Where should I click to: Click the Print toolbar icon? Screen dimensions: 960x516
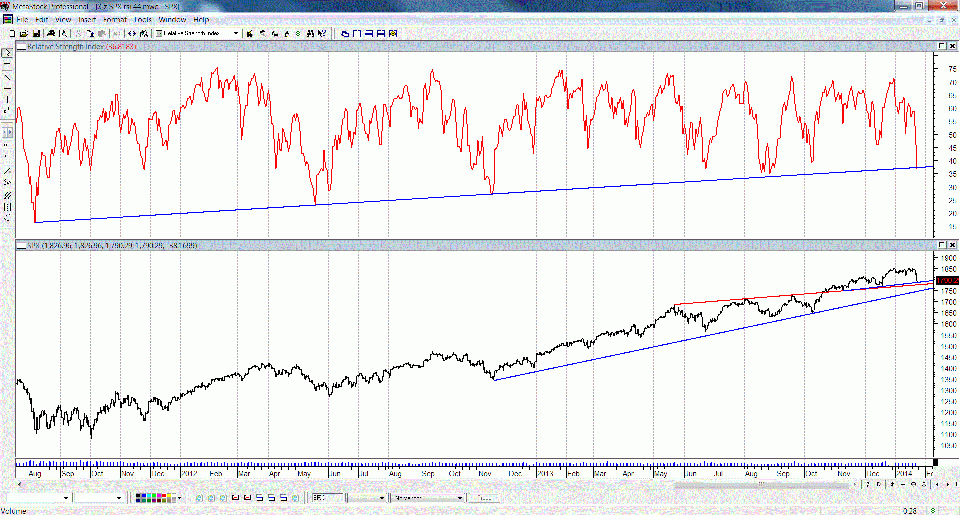coord(52,34)
